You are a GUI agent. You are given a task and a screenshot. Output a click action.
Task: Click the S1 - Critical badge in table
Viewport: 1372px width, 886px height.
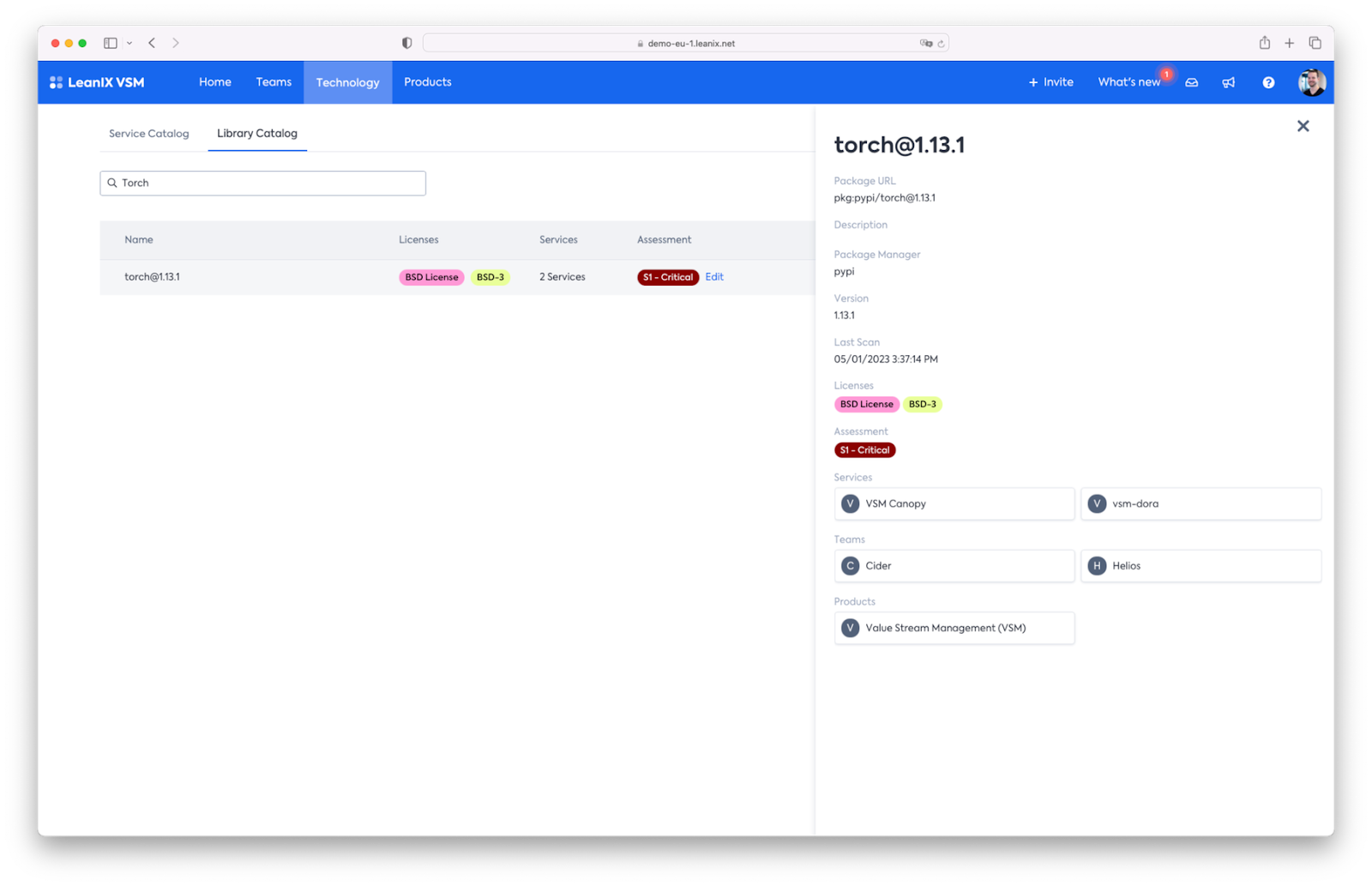pyautogui.click(x=668, y=277)
